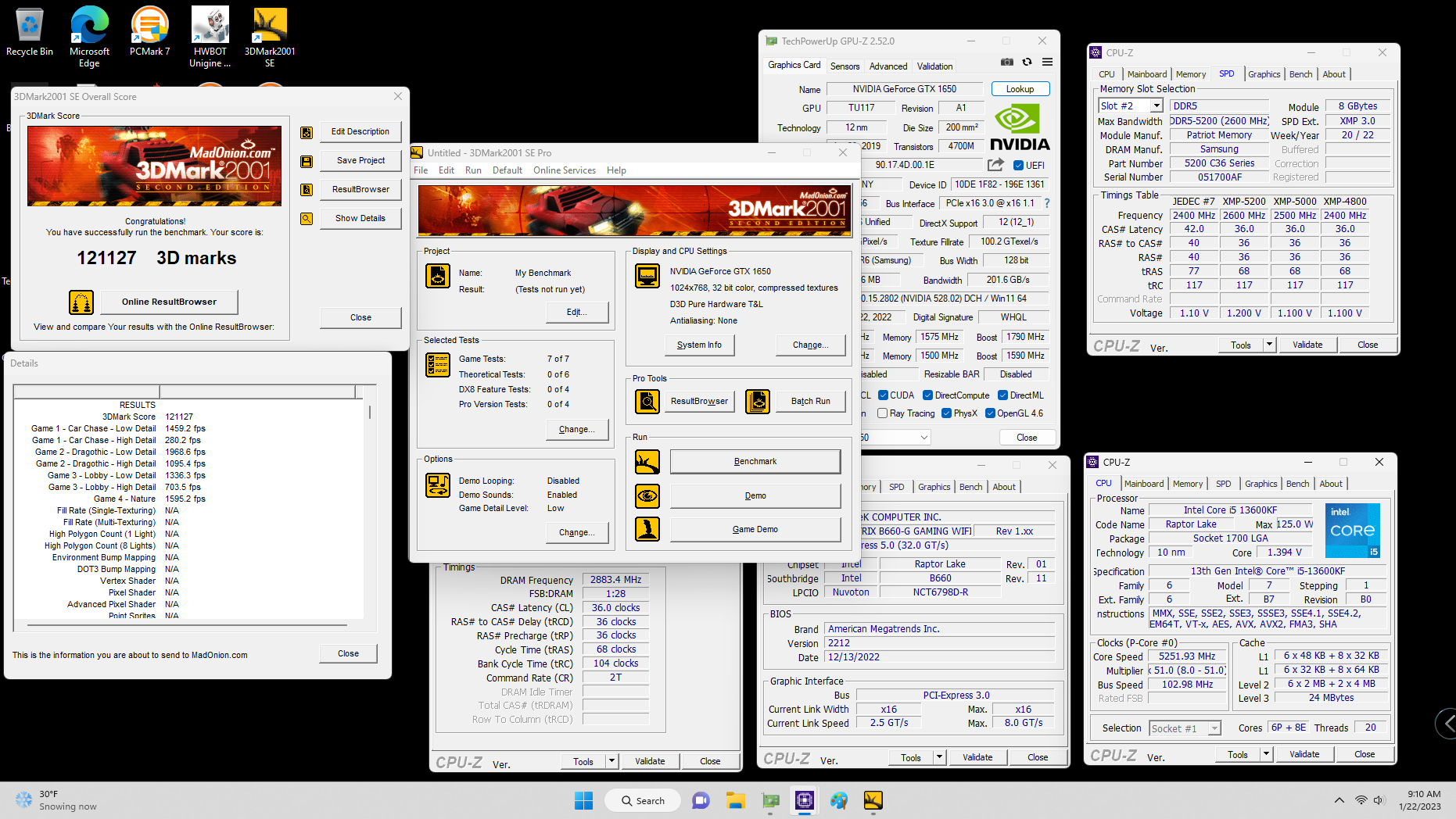Open the GPU-Z hamburger menu
Viewport: 1456px width, 819px height.
1047,63
